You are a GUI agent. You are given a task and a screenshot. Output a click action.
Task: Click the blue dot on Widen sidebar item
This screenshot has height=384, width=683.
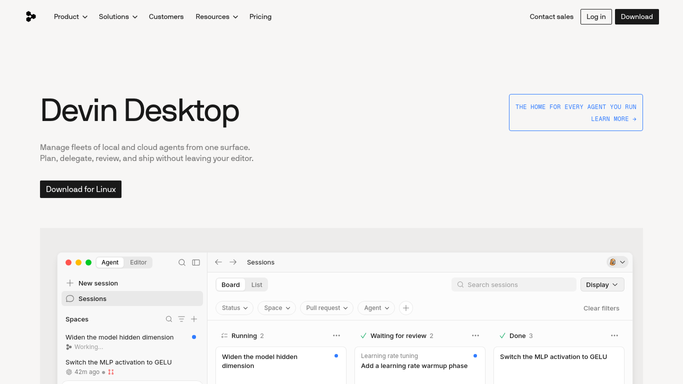194,337
